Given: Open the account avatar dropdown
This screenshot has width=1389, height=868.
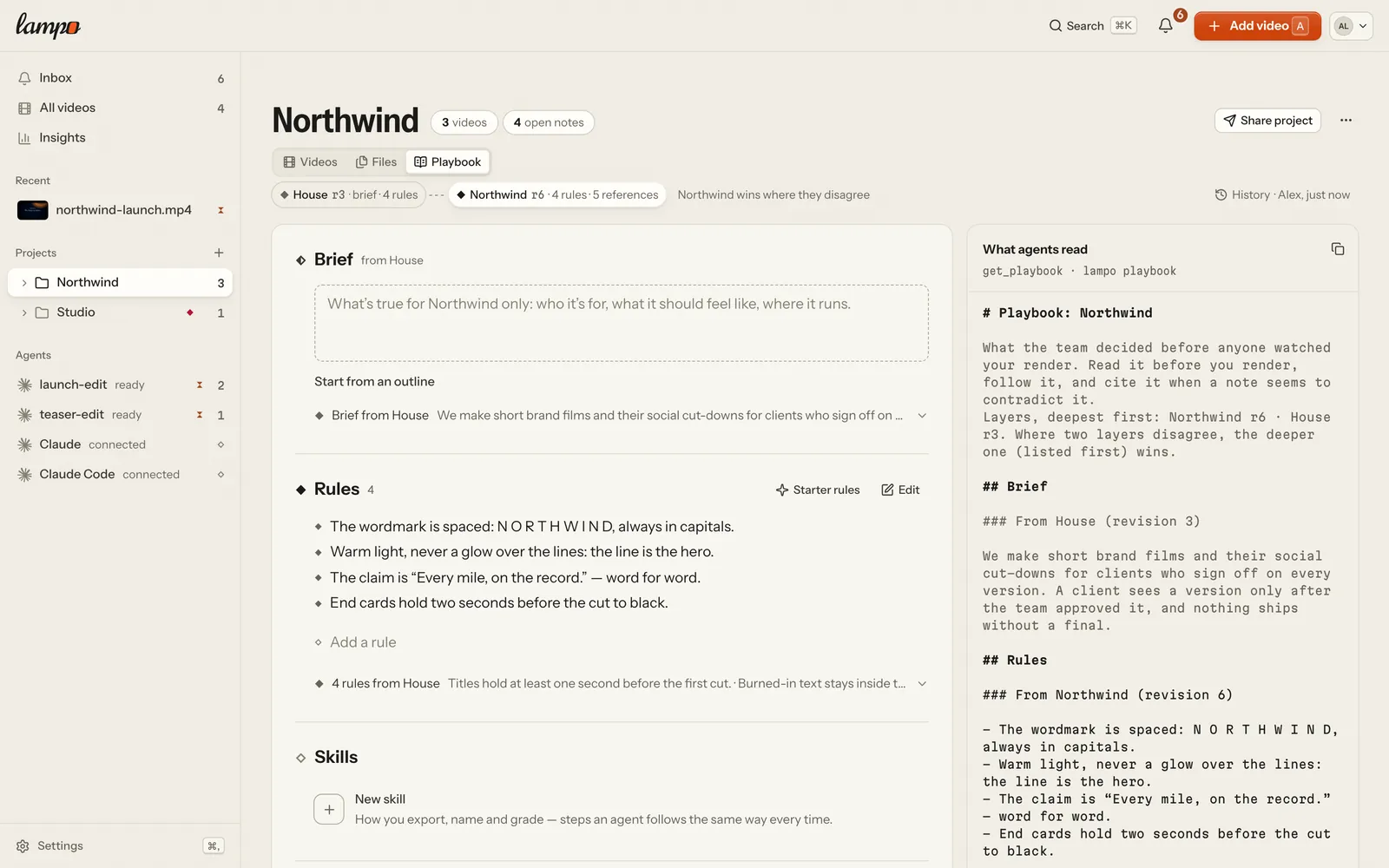Looking at the screenshot, I should [x=1351, y=26].
